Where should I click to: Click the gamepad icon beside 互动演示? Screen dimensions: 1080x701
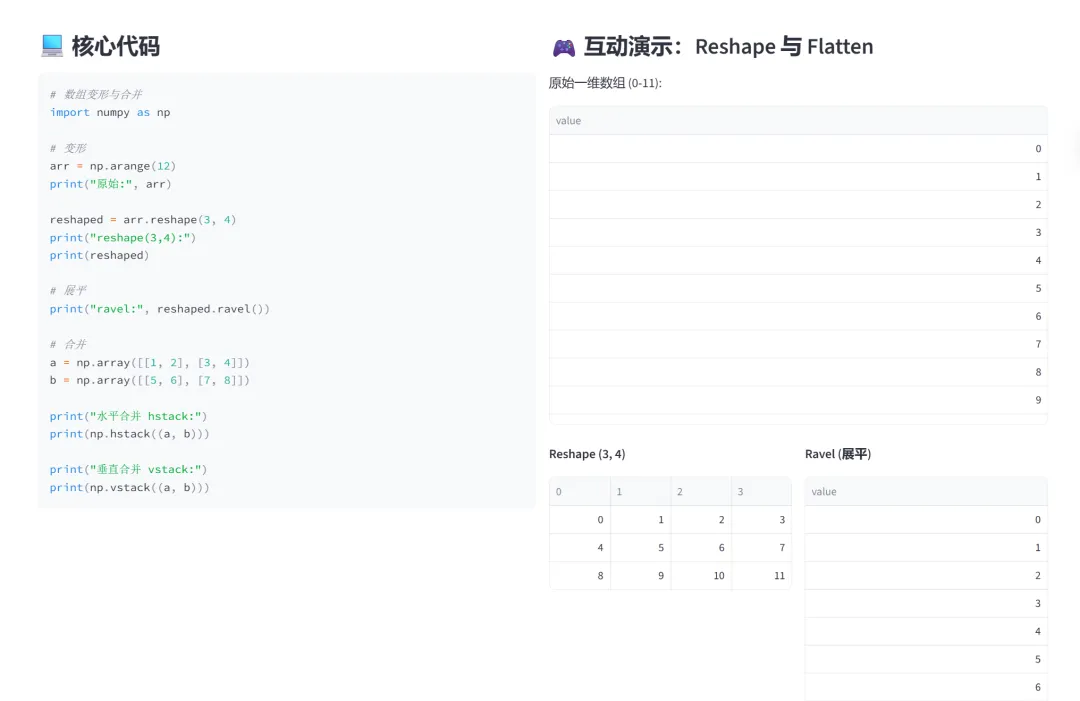point(563,47)
